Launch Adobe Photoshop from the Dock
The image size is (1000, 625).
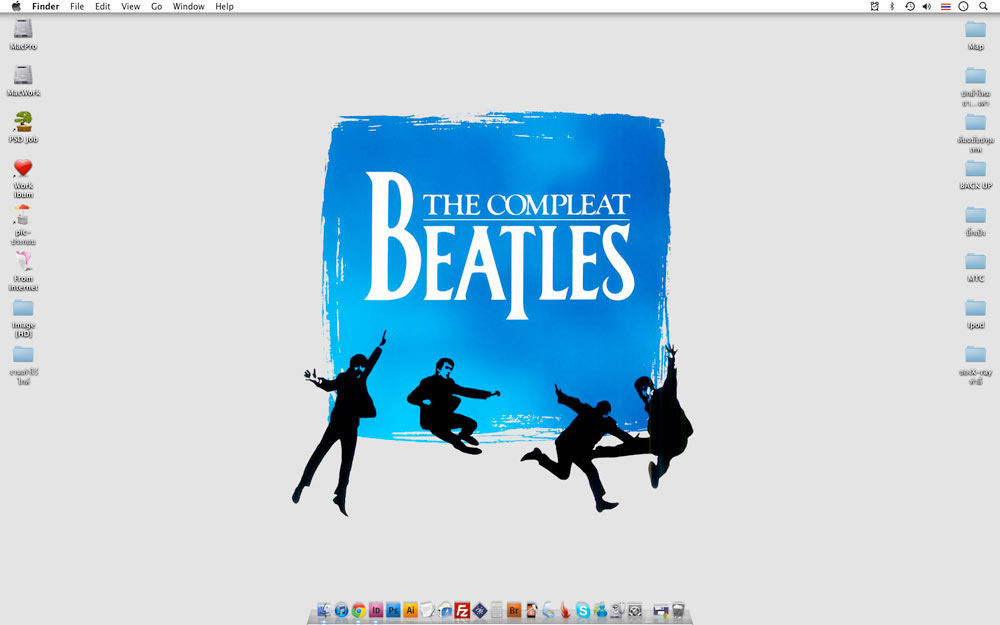[393, 610]
